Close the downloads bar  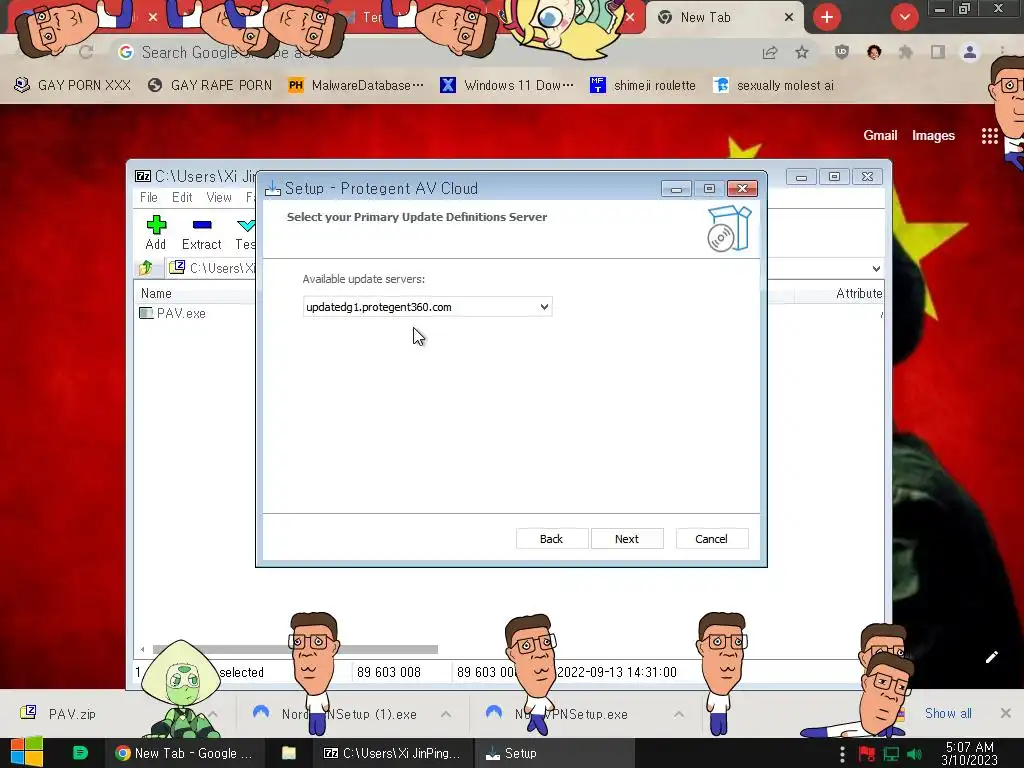coord(1006,713)
